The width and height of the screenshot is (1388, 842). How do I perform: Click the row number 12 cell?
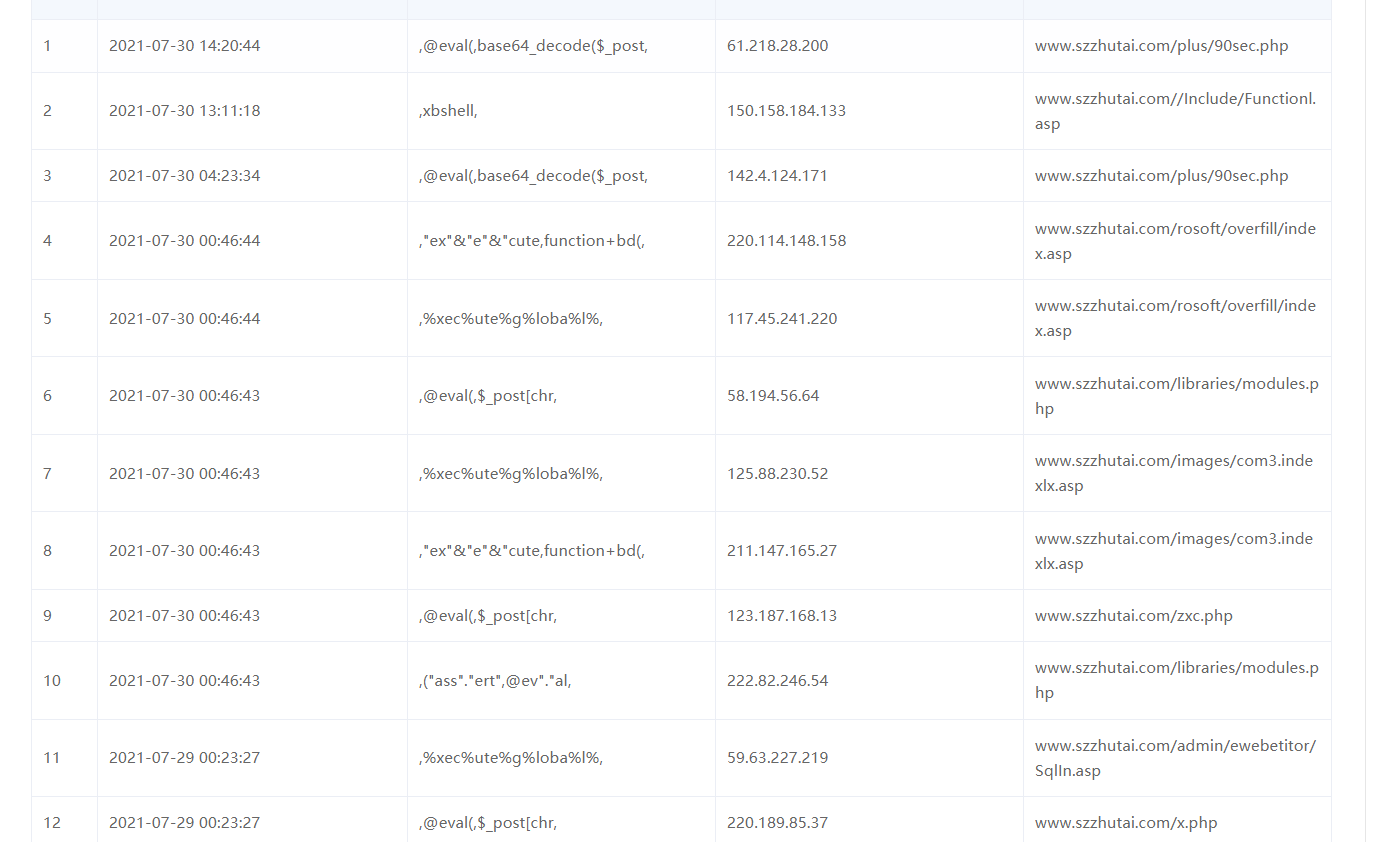52,823
